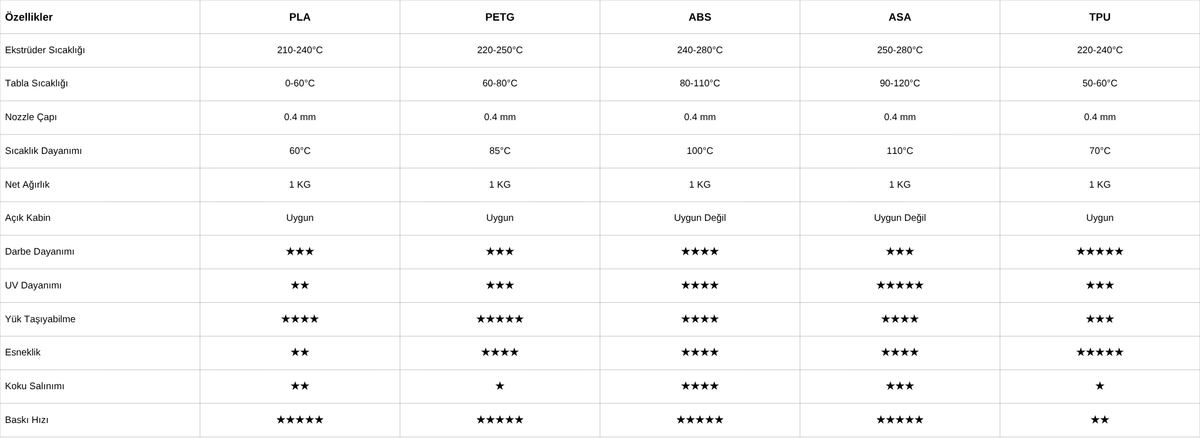Select the ASA table temperature 90-120°C cell
This screenshot has width=1200, height=438.
tap(899, 83)
